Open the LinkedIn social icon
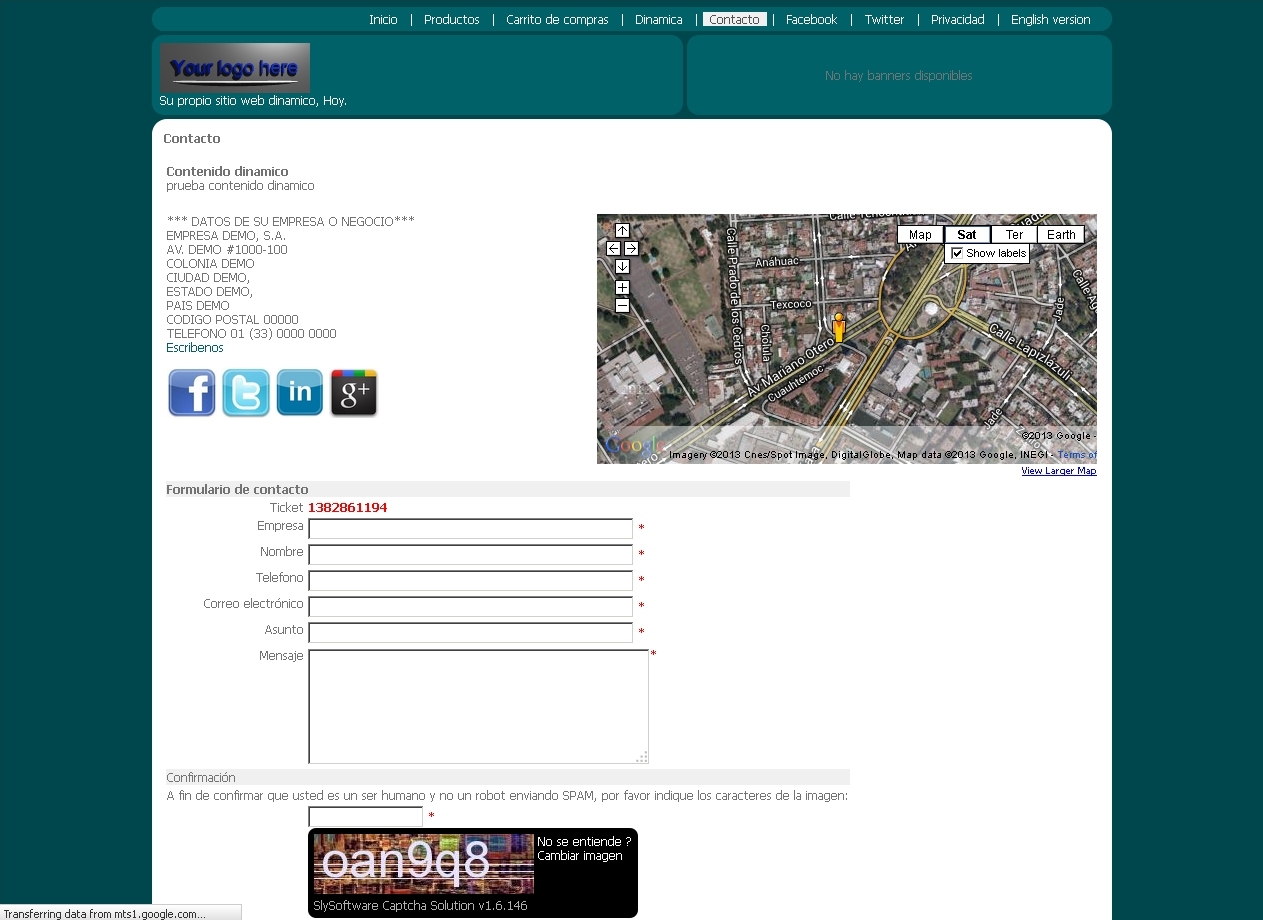Image resolution: width=1263 pixels, height=920 pixels. point(300,392)
